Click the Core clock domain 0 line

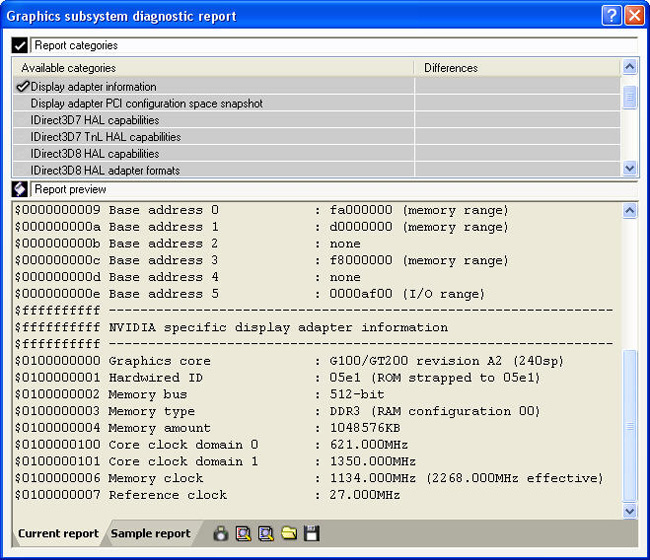[211, 445]
